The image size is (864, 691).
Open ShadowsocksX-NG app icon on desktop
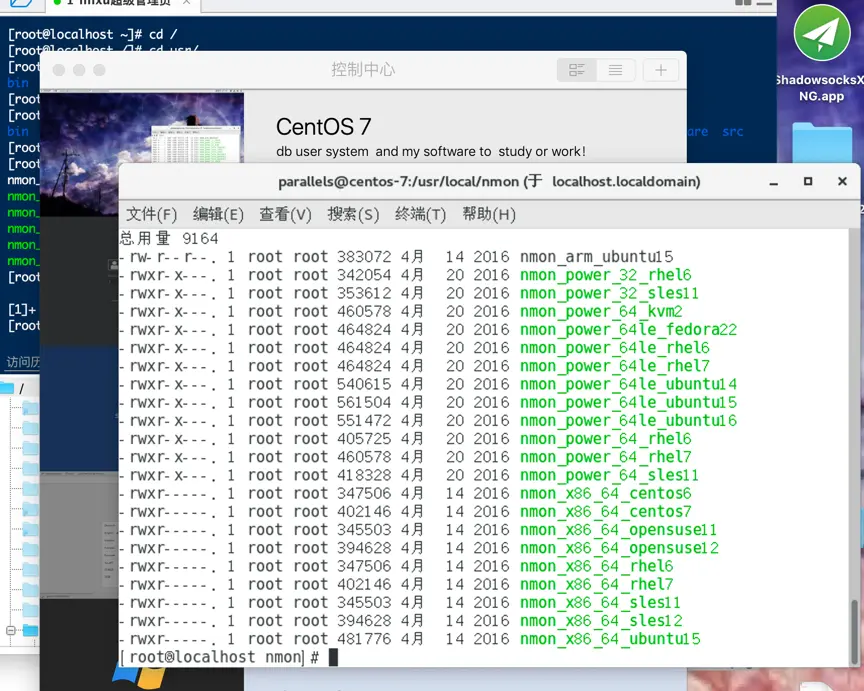(x=822, y=33)
